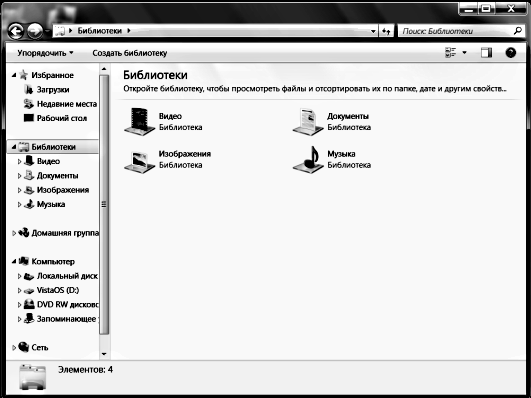
Task: Select the Видео label in the sidebar
Action: pos(48,161)
